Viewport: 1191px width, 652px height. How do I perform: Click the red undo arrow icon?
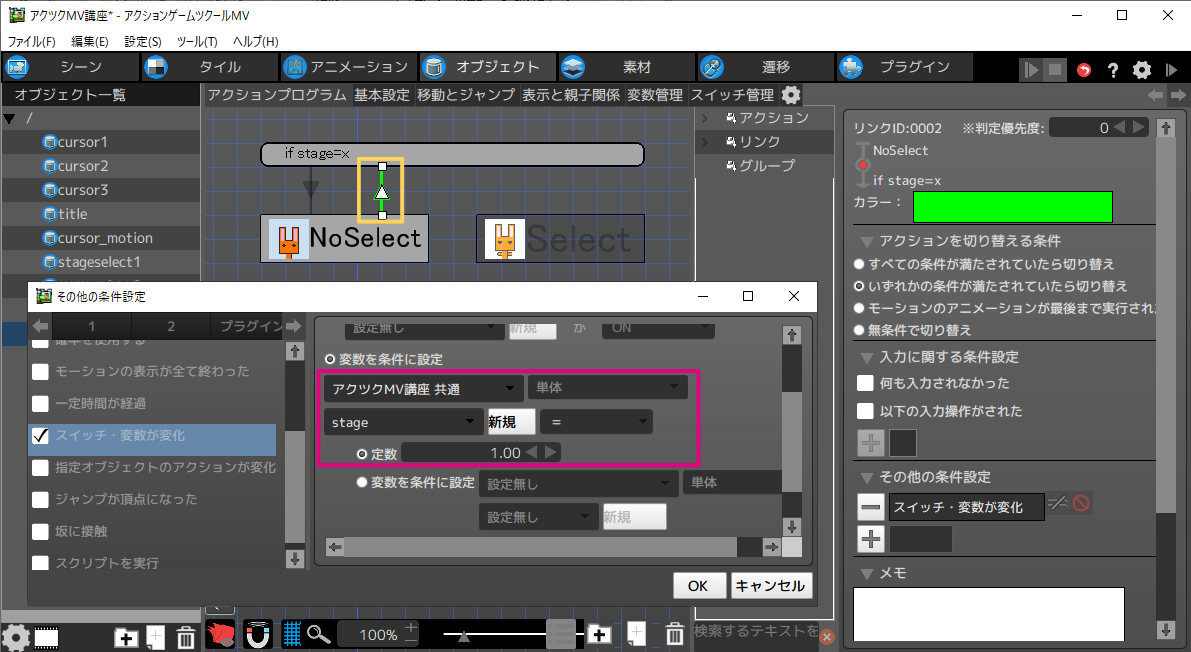coord(1084,70)
